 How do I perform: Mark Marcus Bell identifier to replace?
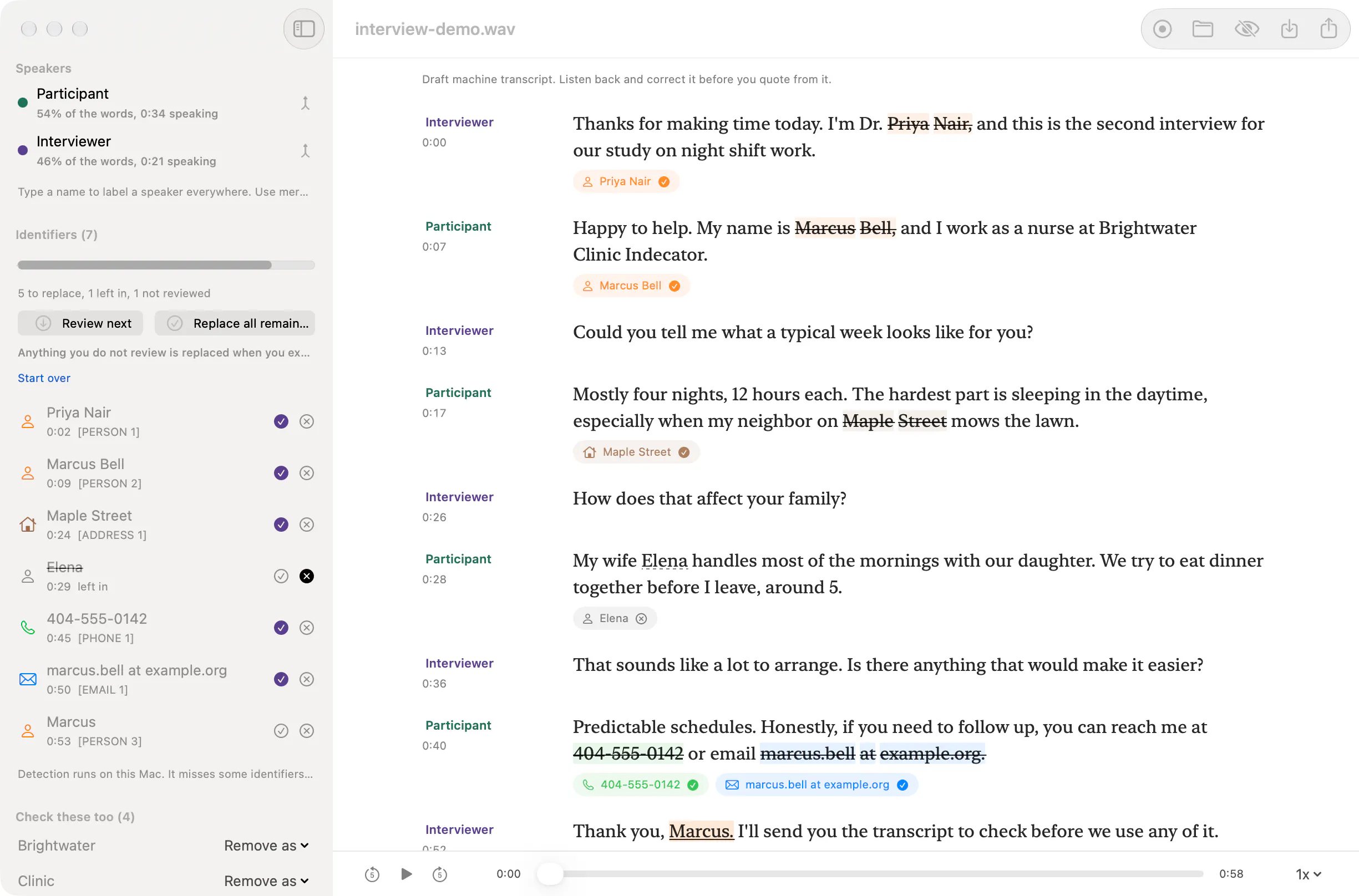[x=281, y=472]
